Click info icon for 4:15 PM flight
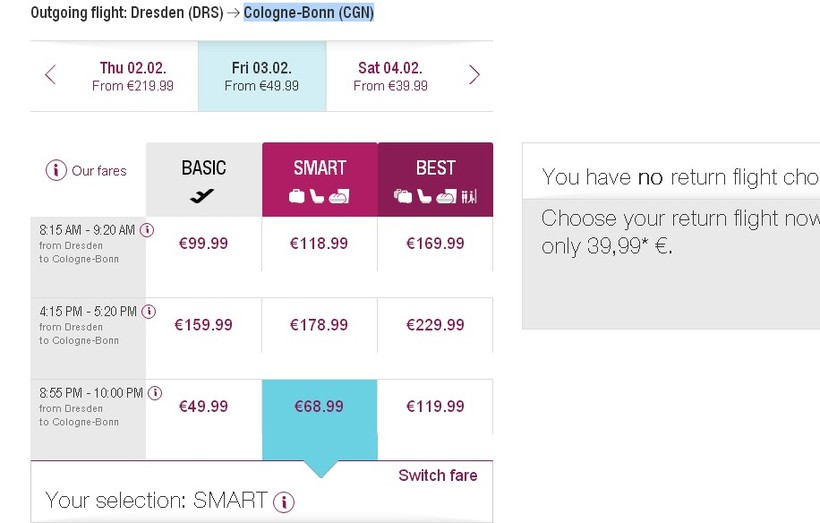 [x=149, y=312]
